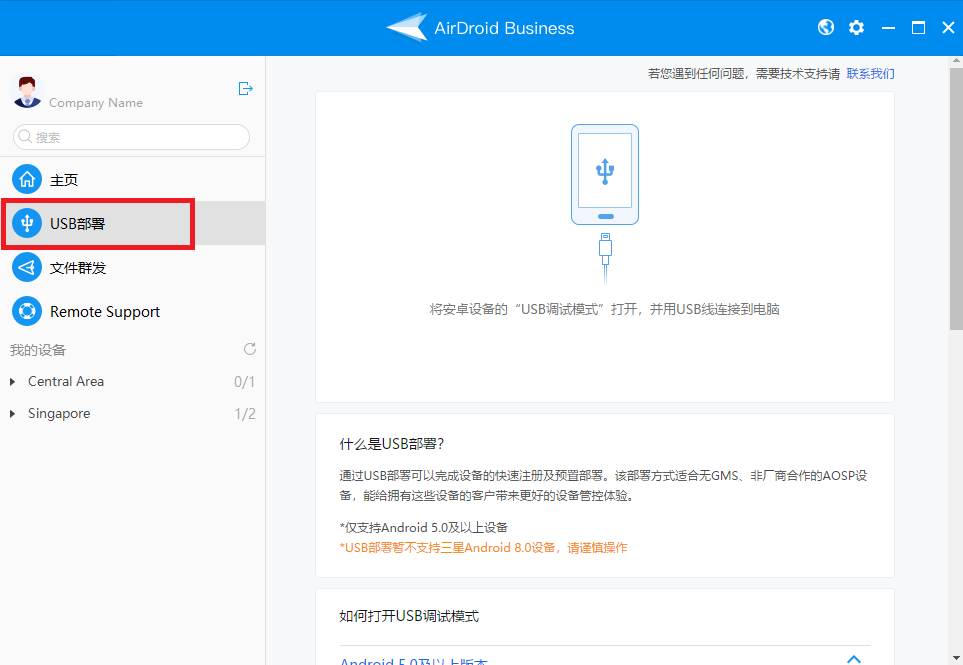Refresh the 我的设备 device list
963x665 pixels.
pos(249,349)
